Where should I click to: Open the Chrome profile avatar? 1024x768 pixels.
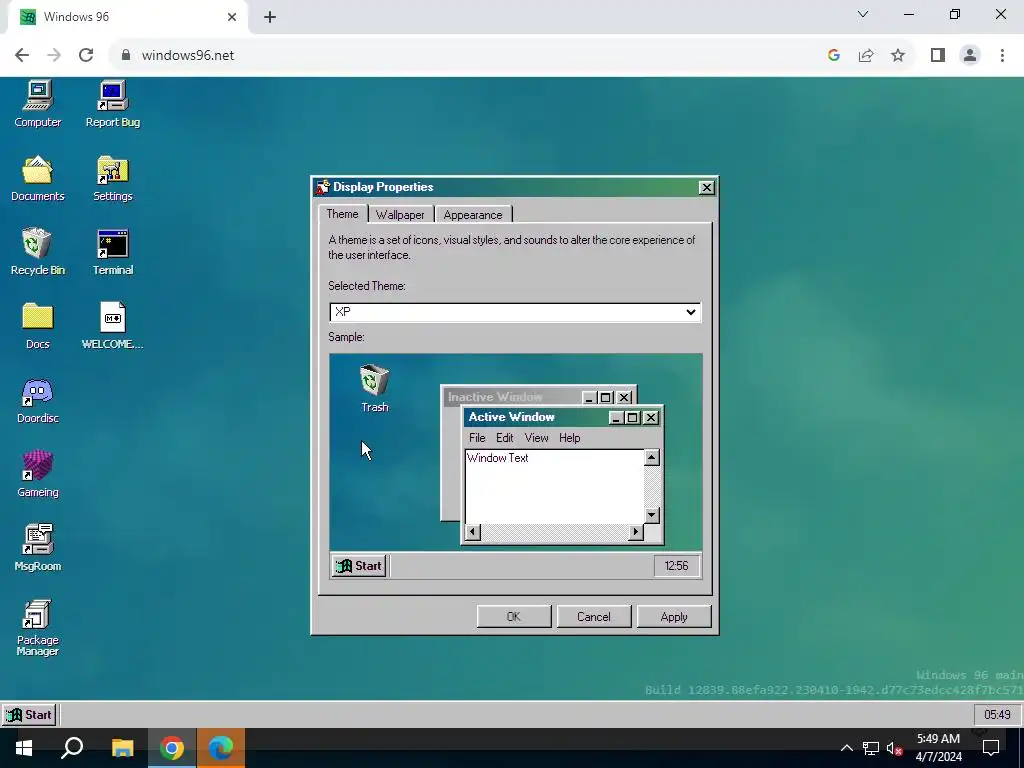click(970, 56)
